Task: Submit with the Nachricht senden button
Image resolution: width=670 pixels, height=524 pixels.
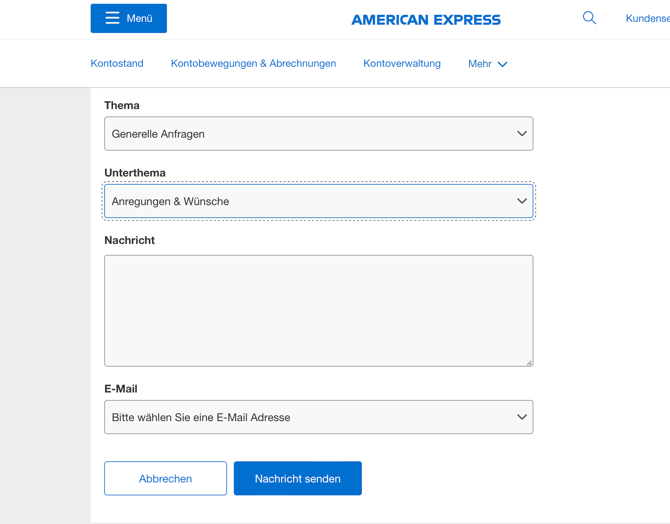Action: click(297, 478)
